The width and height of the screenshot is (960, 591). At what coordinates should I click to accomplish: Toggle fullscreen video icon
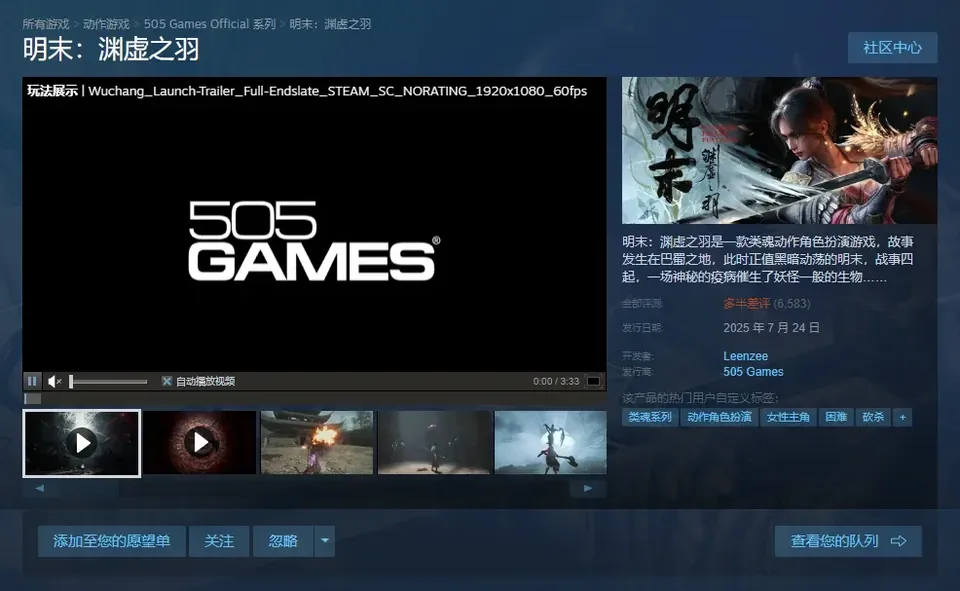tap(593, 381)
